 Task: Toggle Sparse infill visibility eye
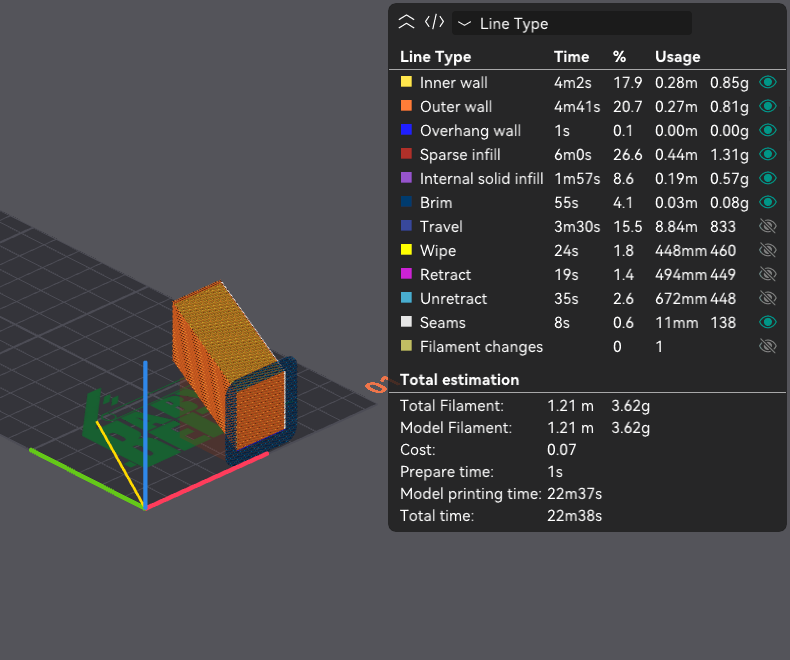tap(767, 154)
